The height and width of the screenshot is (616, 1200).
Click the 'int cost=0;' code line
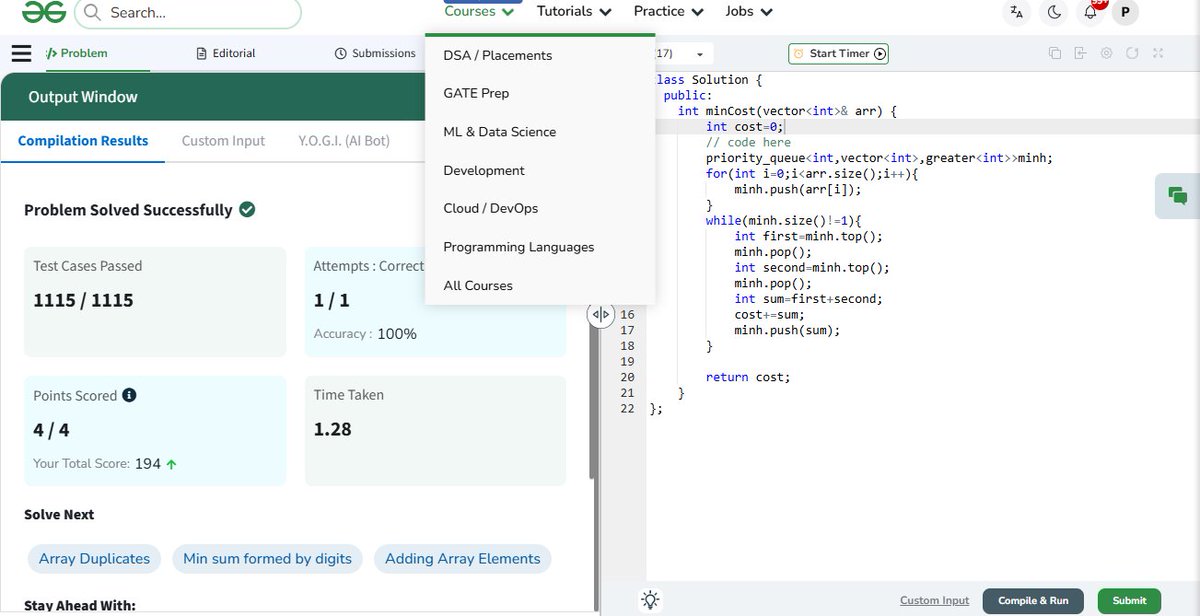point(746,127)
